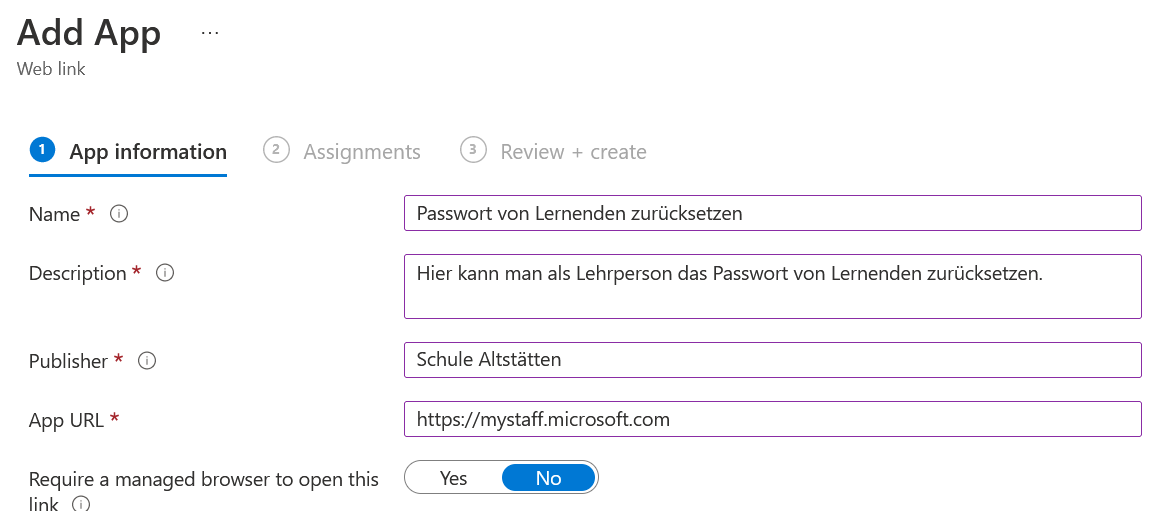Image resolution: width=1169 pixels, height=511 pixels.
Task: Select No for managed browser requirement
Action: point(548,478)
